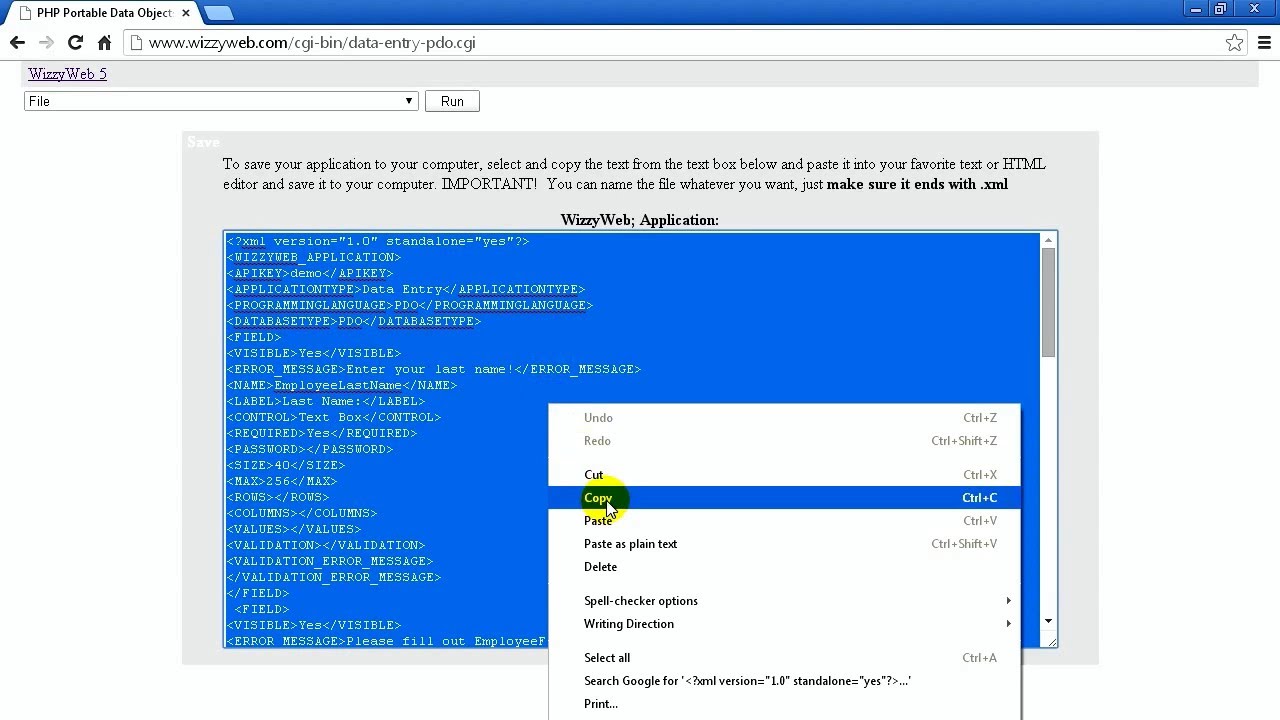Click the textarea's scroll down arrow
The height and width of the screenshot is (720, 1280).
[x=1048, y=622]
